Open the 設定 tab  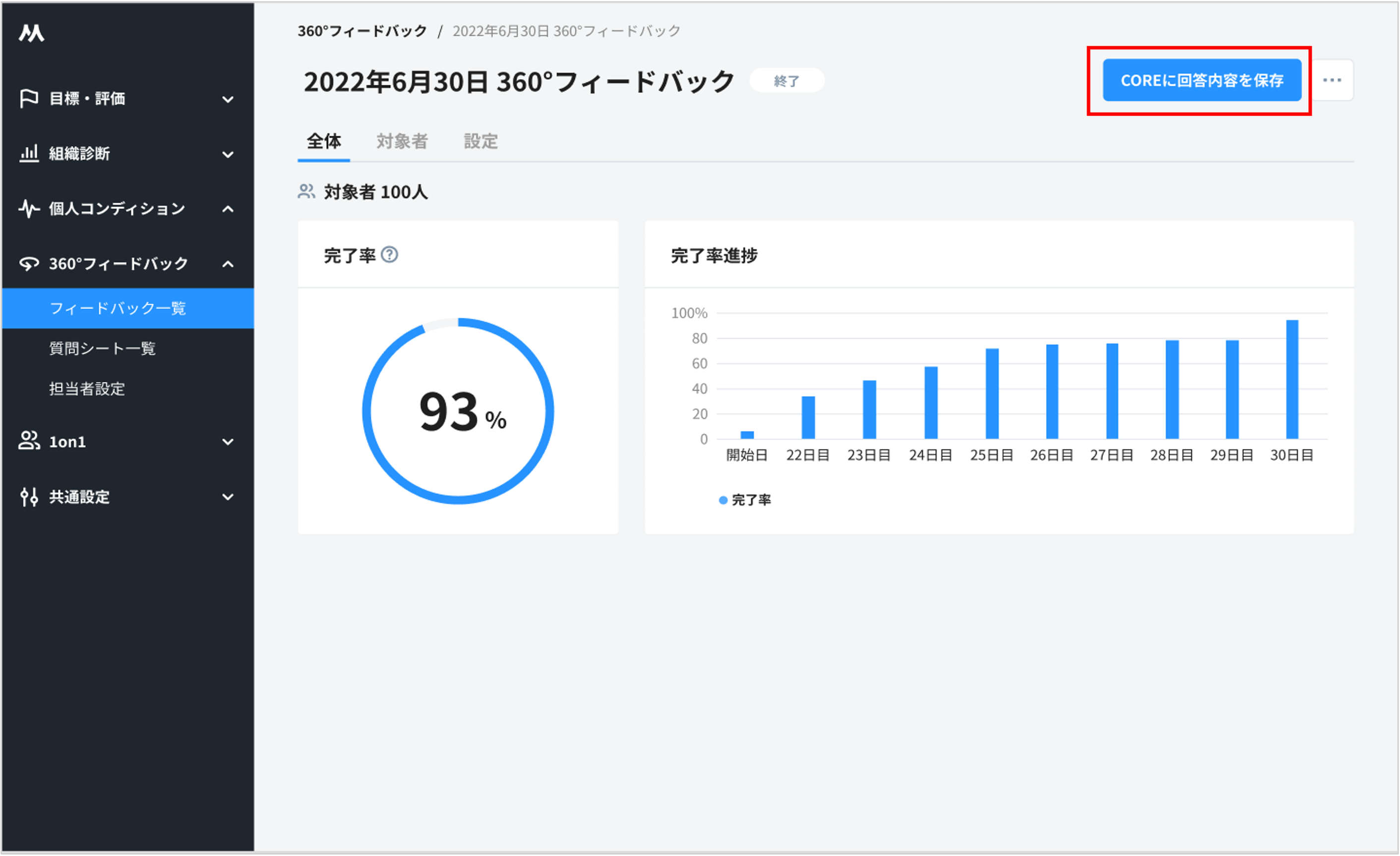tap(480, 141)
